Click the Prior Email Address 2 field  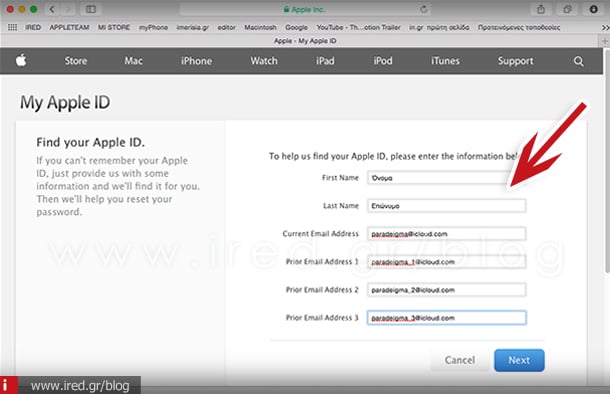446,290
